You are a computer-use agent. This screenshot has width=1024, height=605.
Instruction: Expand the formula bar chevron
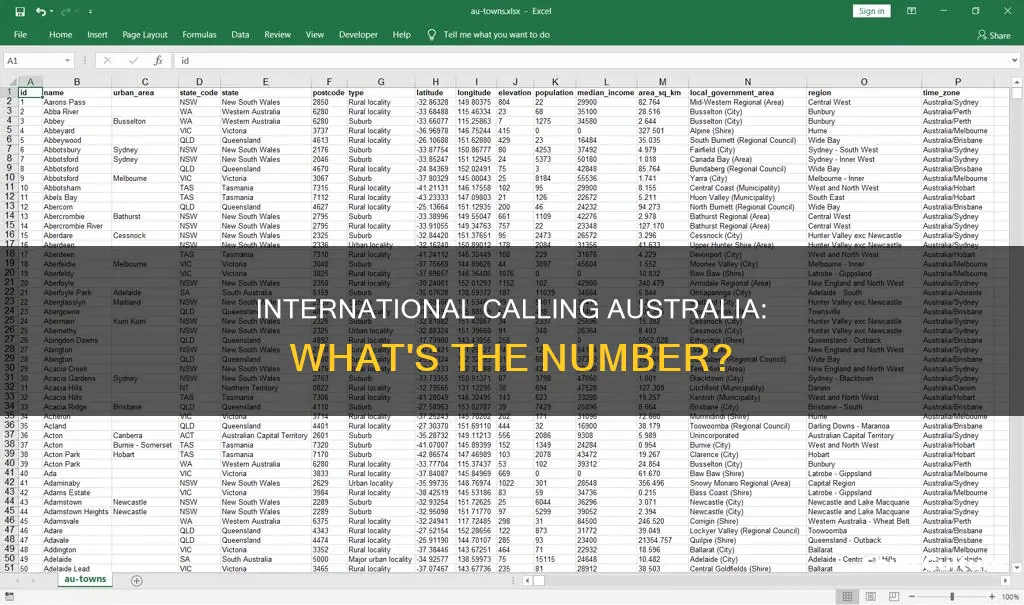(x=1014, y=61)
